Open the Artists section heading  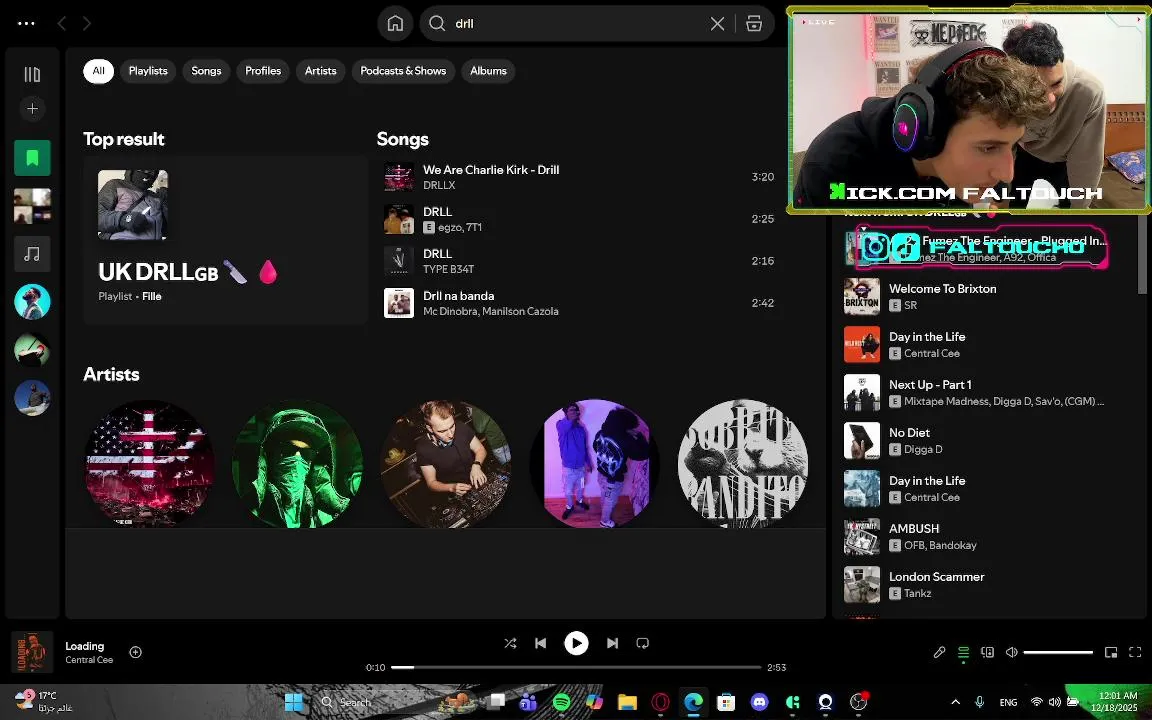point(111,374)
